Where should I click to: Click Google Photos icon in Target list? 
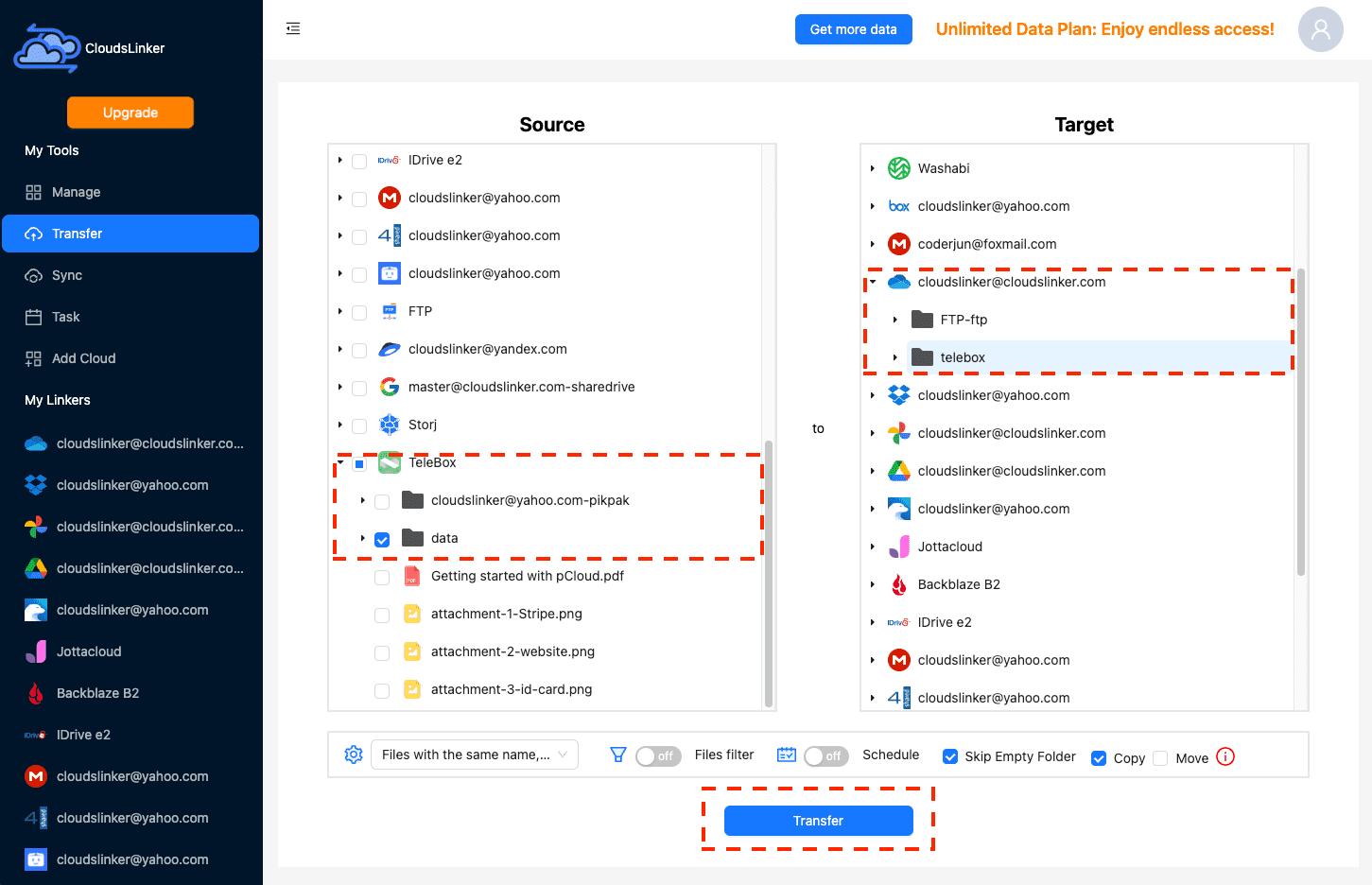pos(899,433)
